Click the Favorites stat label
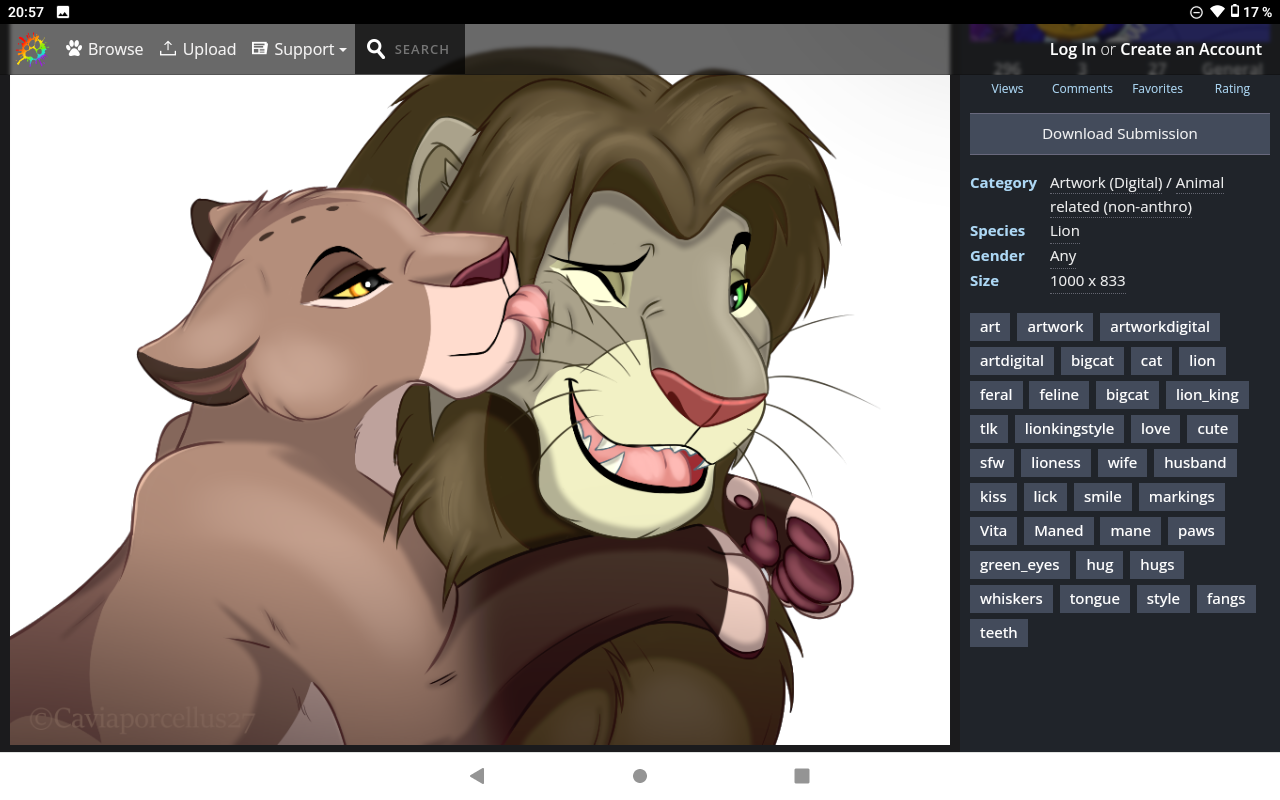1280x800 pixels. 1157,89
